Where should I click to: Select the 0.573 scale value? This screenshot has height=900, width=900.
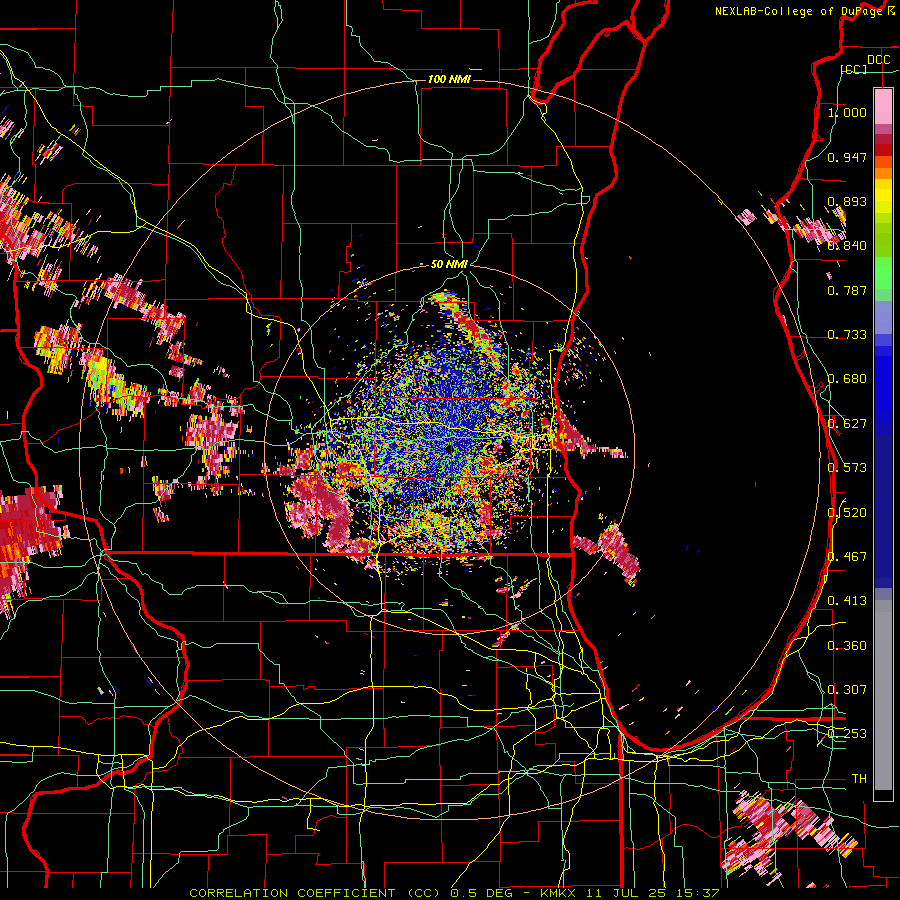[x=847, y=468]
